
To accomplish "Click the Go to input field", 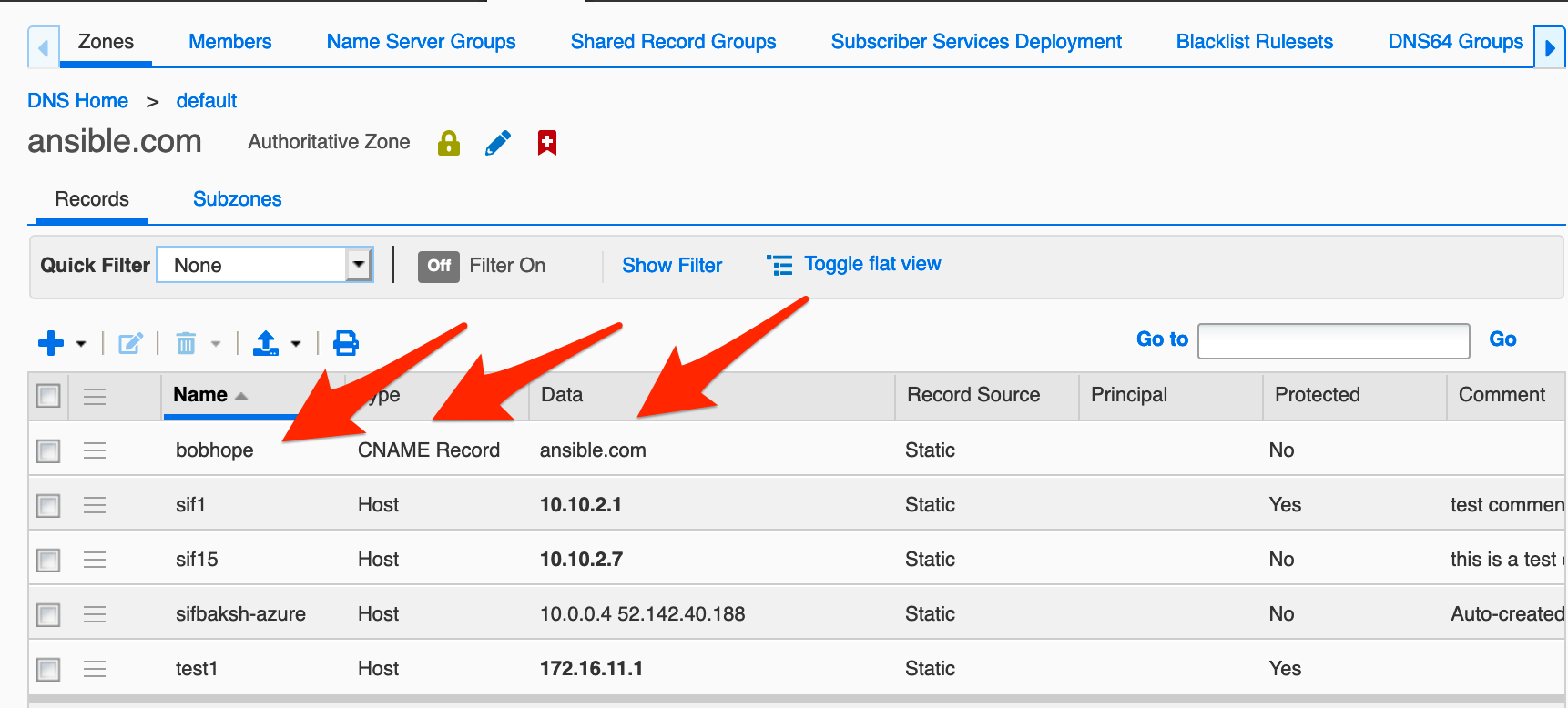I will (x=1334, y=341).
